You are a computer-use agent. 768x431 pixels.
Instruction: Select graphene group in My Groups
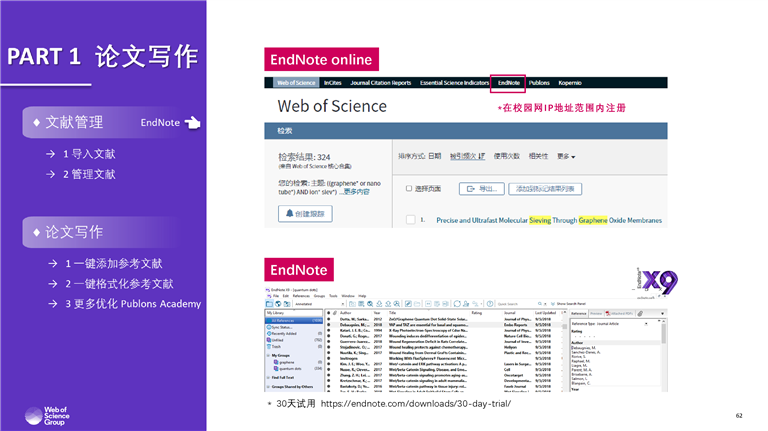(294, 362)
